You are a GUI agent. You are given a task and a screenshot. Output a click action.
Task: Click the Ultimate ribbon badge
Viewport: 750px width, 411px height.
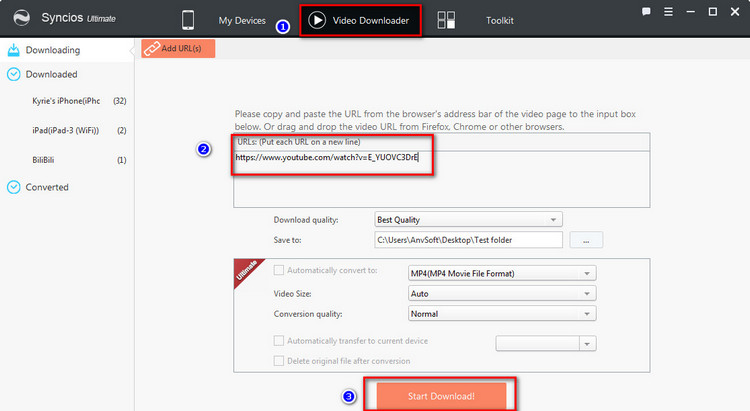point(247,271)
